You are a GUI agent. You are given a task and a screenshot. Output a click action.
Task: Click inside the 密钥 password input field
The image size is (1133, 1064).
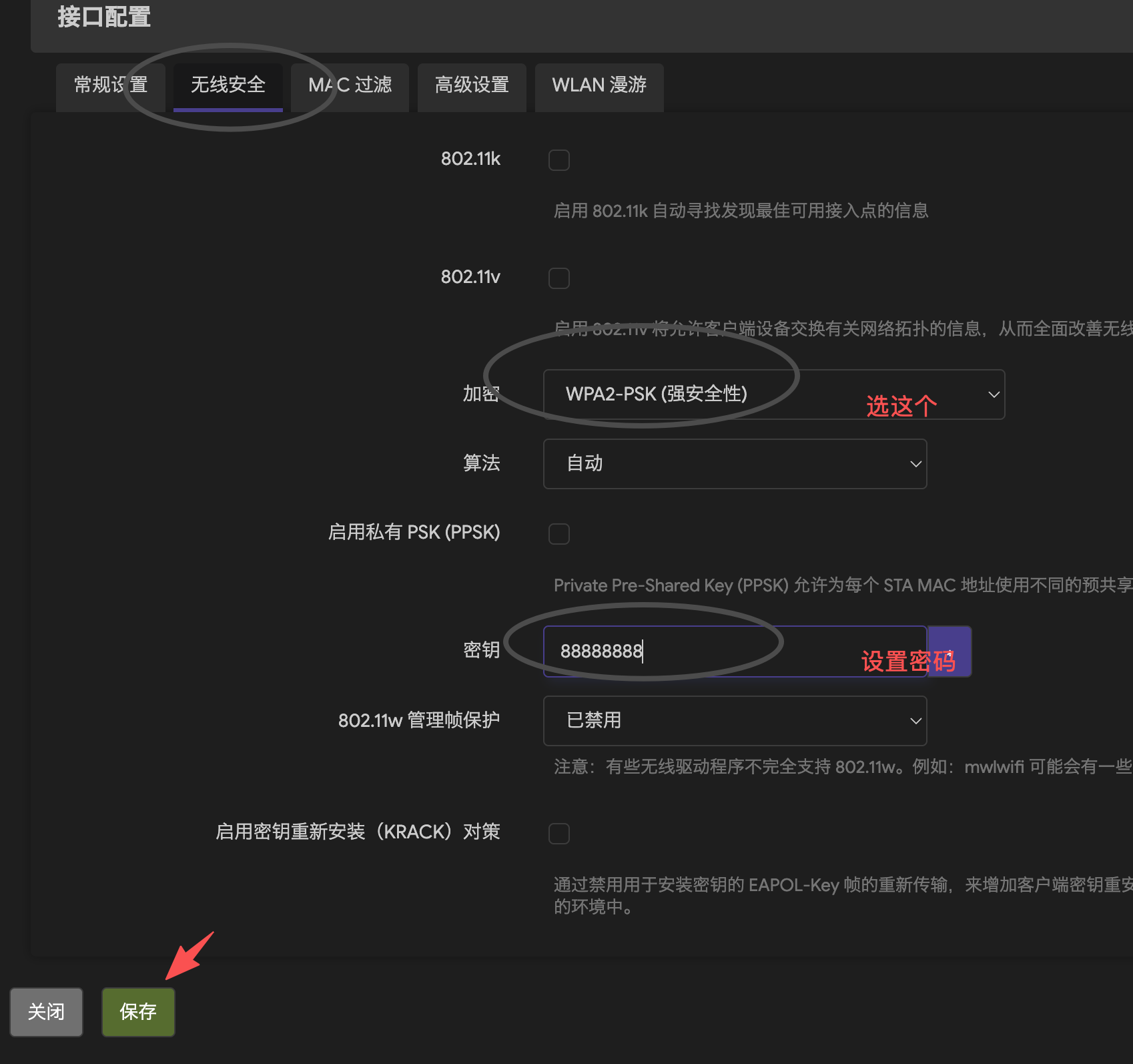(734, 651)
